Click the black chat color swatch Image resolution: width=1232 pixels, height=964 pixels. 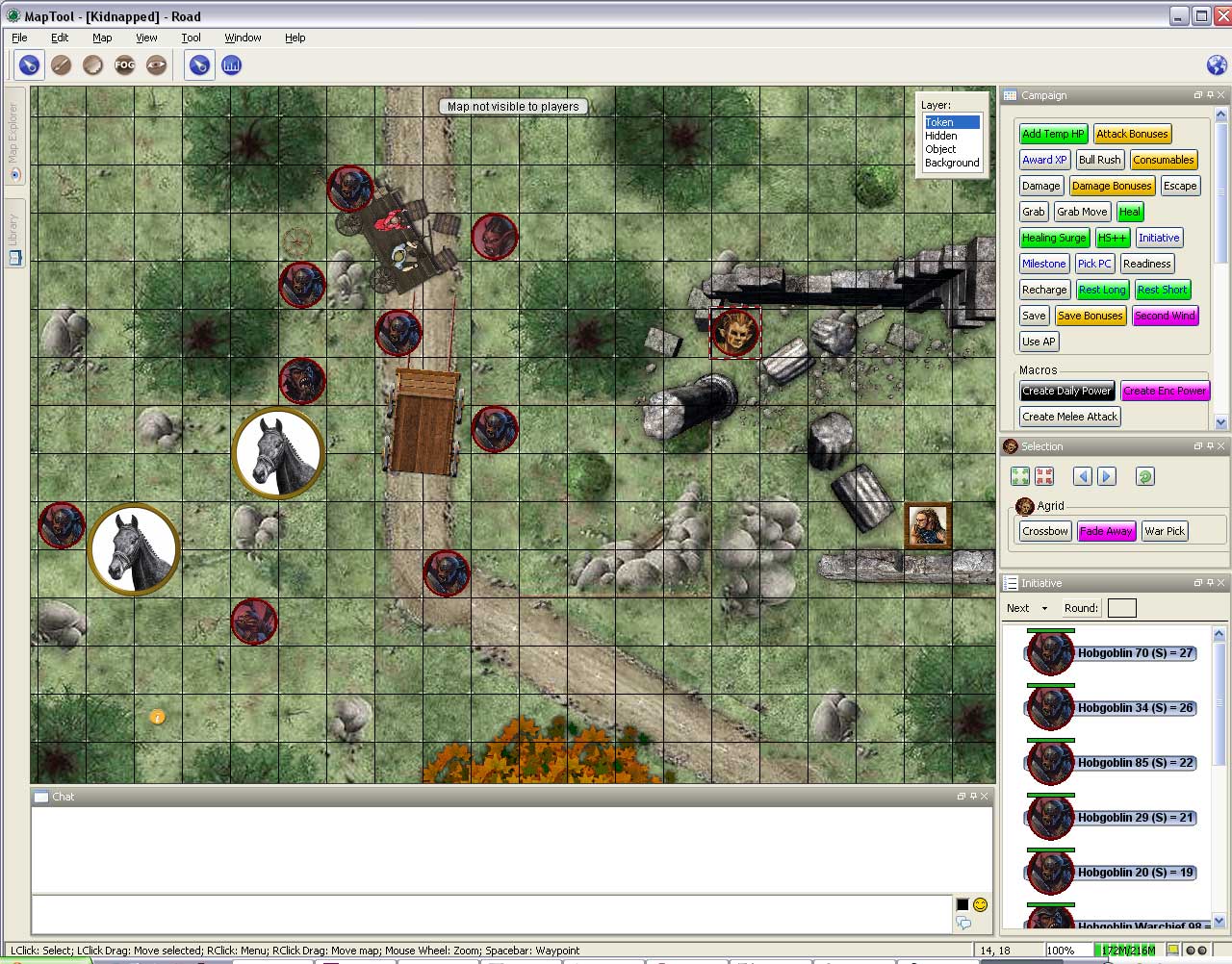pos(962,904)
